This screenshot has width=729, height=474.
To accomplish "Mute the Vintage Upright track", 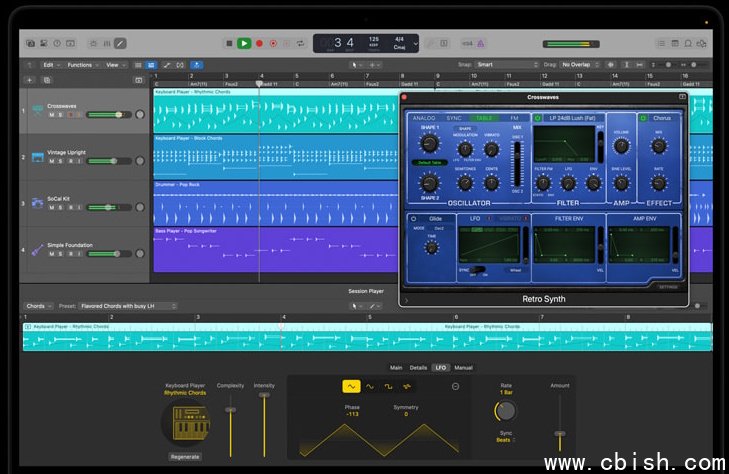I will (51, 161).
